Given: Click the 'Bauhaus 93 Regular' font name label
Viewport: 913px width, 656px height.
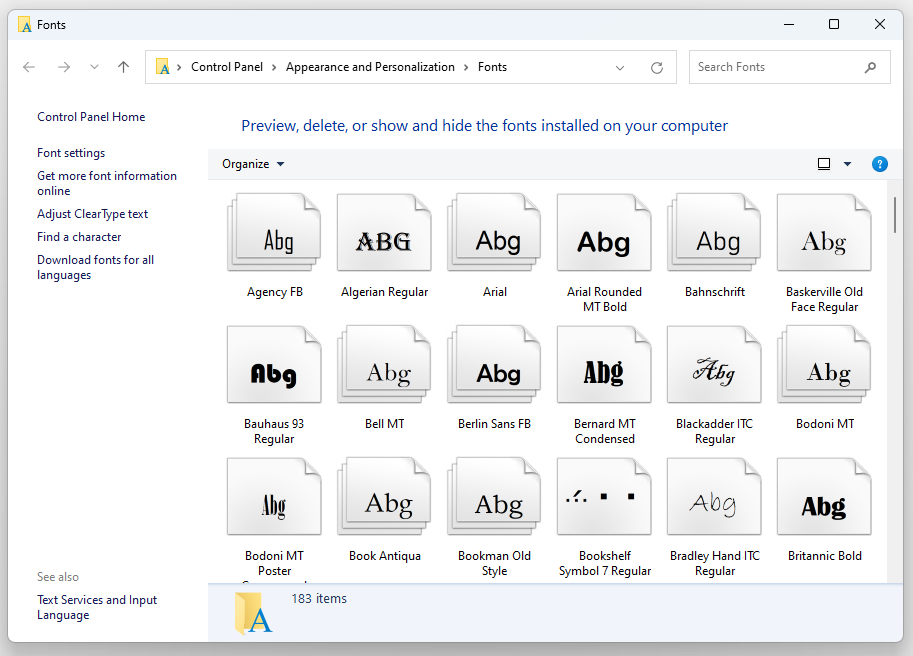Looking at the screenshot, I should click(x=274, y=431).
